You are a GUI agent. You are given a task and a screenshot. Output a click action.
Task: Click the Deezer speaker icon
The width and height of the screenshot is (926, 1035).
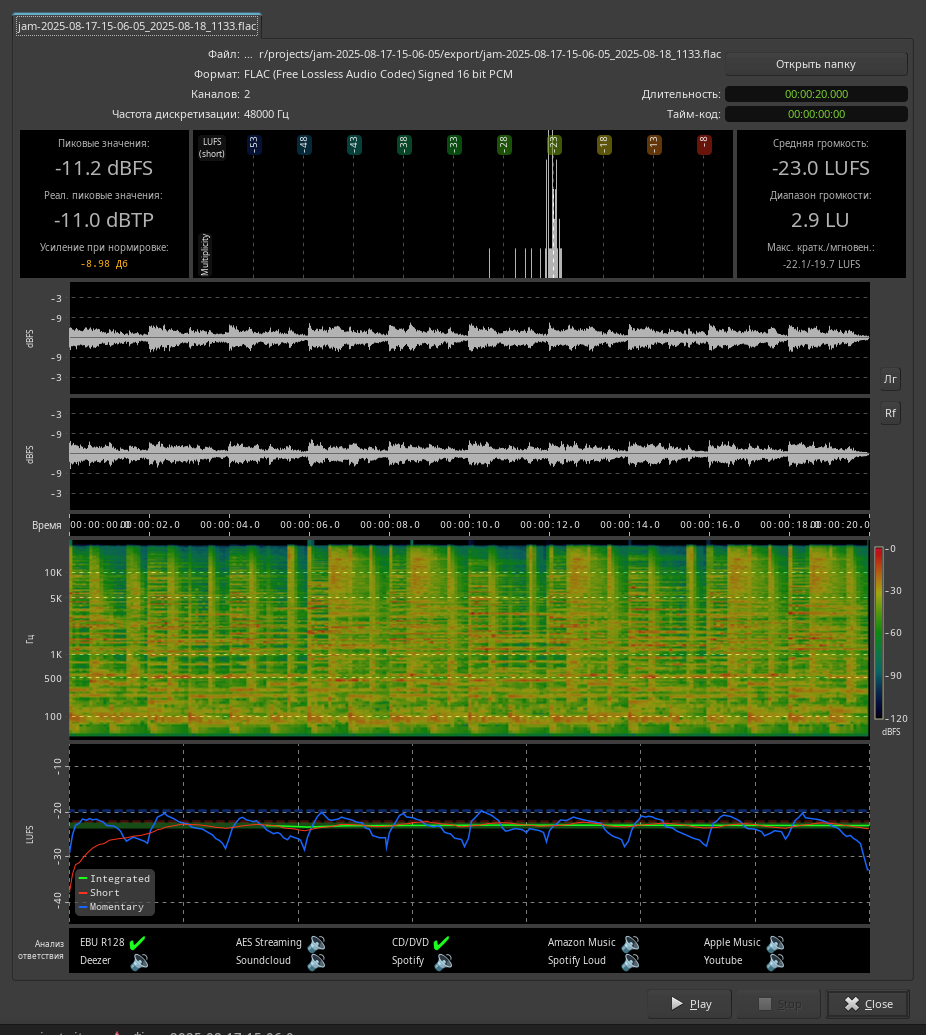tap(139, 961)
